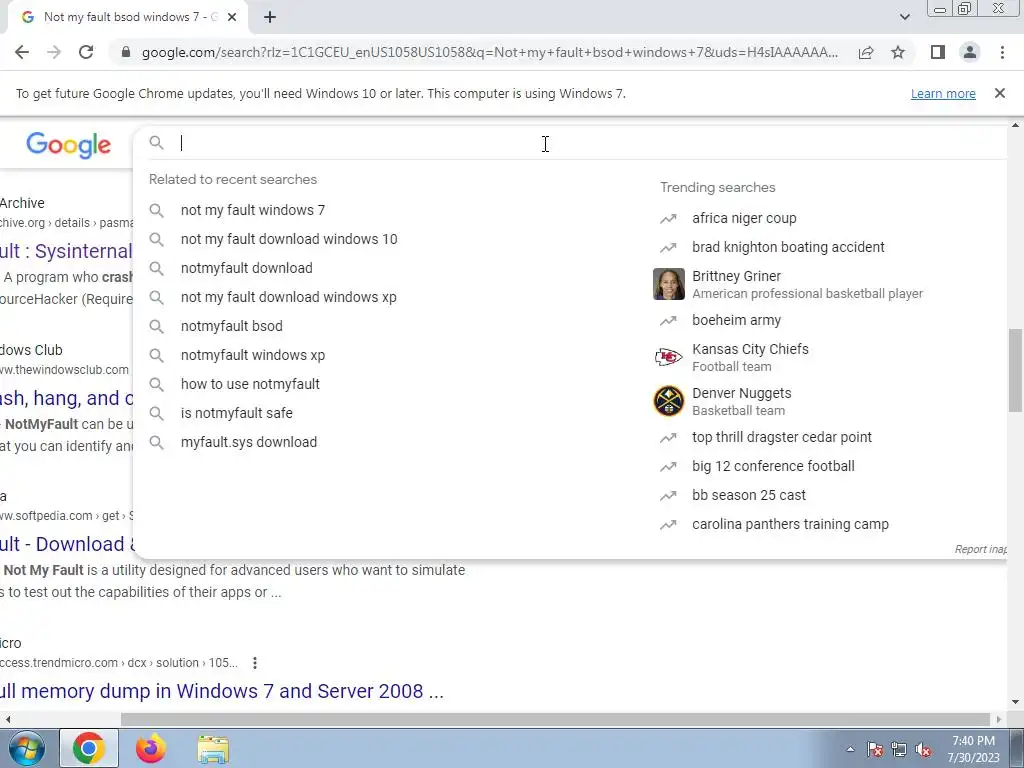Open 'top thrill dragster cedar point' trend

[x=782, y=437]
